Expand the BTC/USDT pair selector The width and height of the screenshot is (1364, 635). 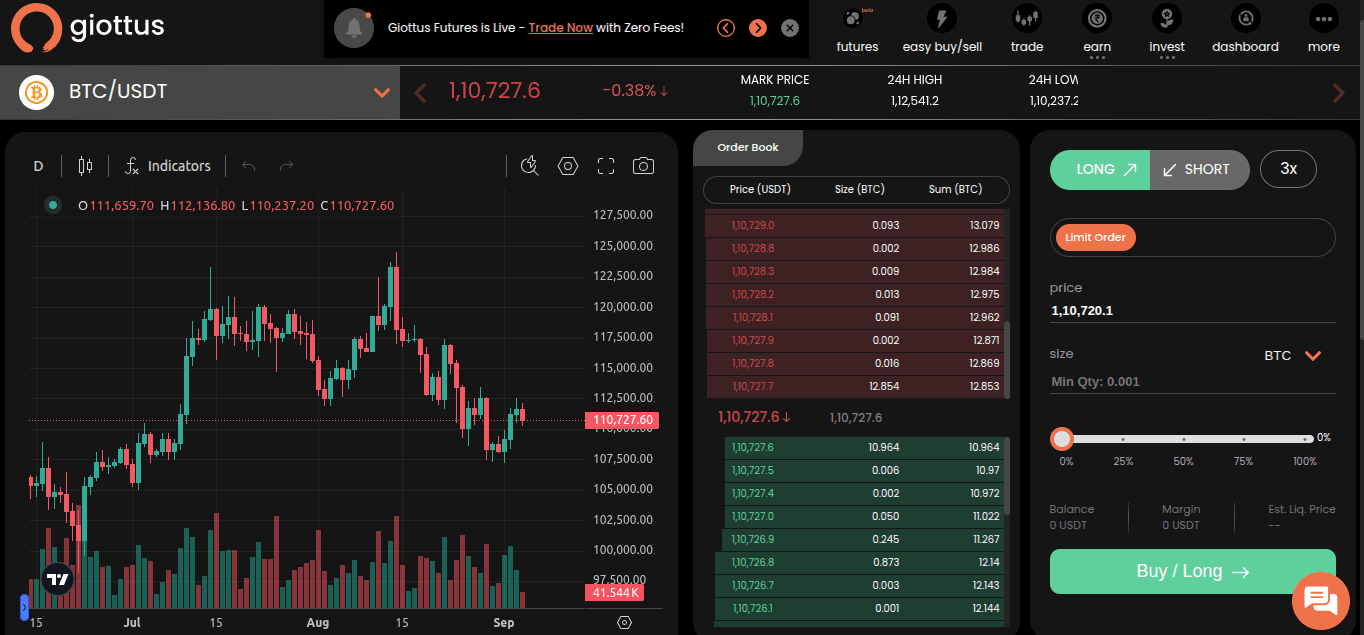tap(381, 92)
